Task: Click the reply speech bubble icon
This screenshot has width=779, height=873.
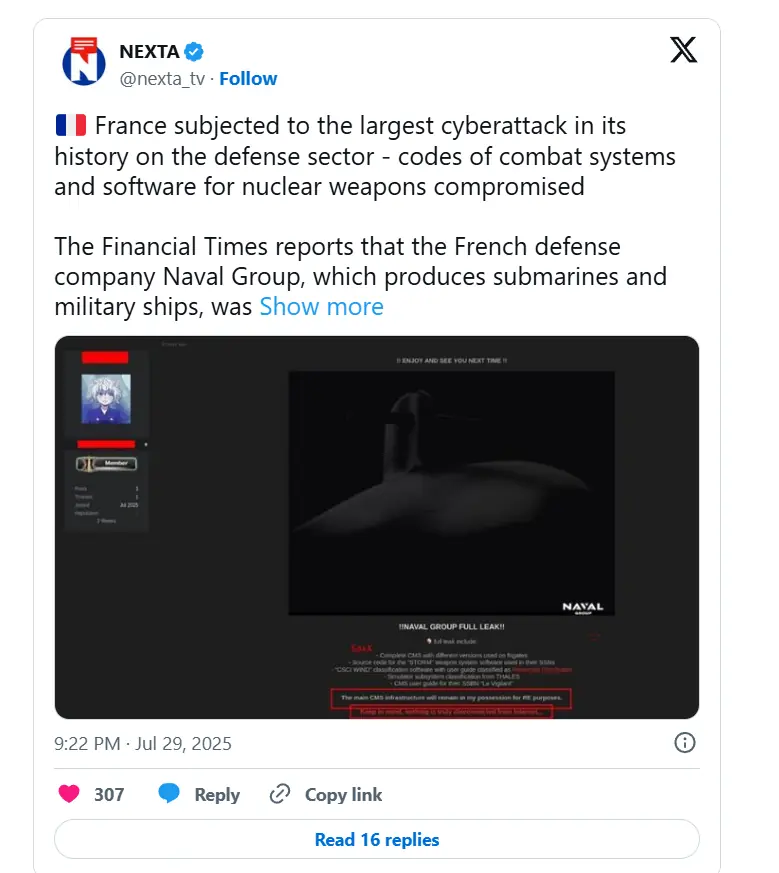Action: click(x=169, y=793)
